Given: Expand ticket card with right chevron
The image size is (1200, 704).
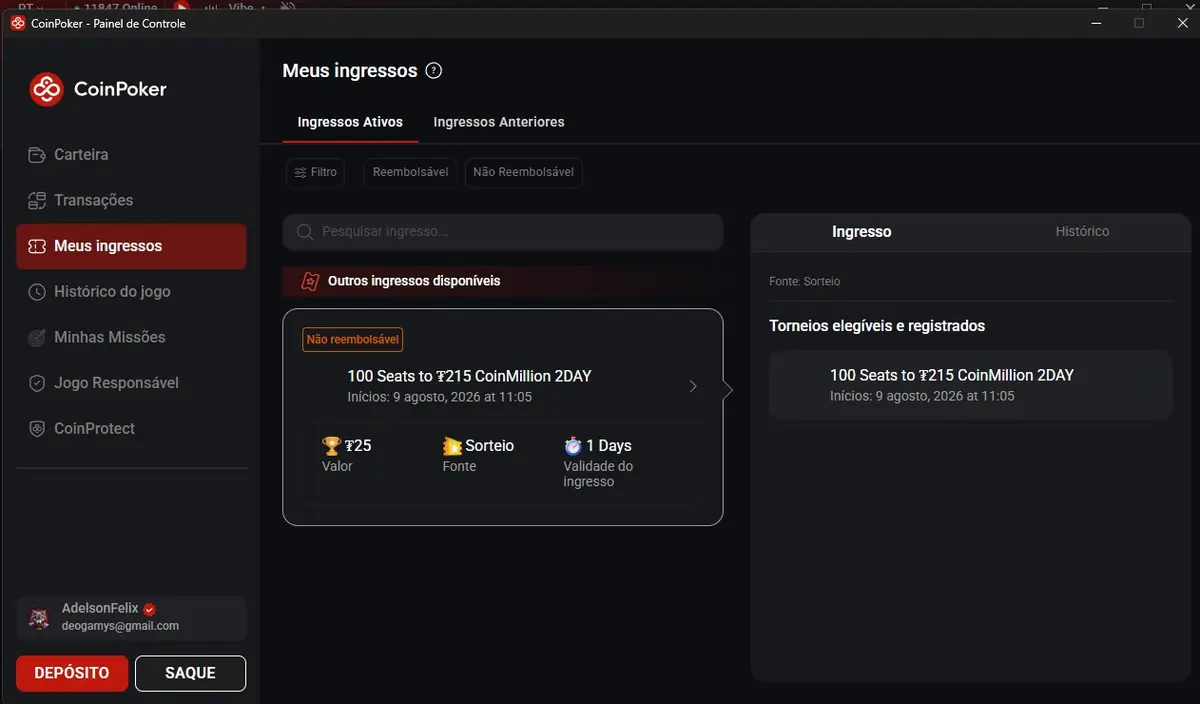Looking at the screenshot, I should [693, 387].
